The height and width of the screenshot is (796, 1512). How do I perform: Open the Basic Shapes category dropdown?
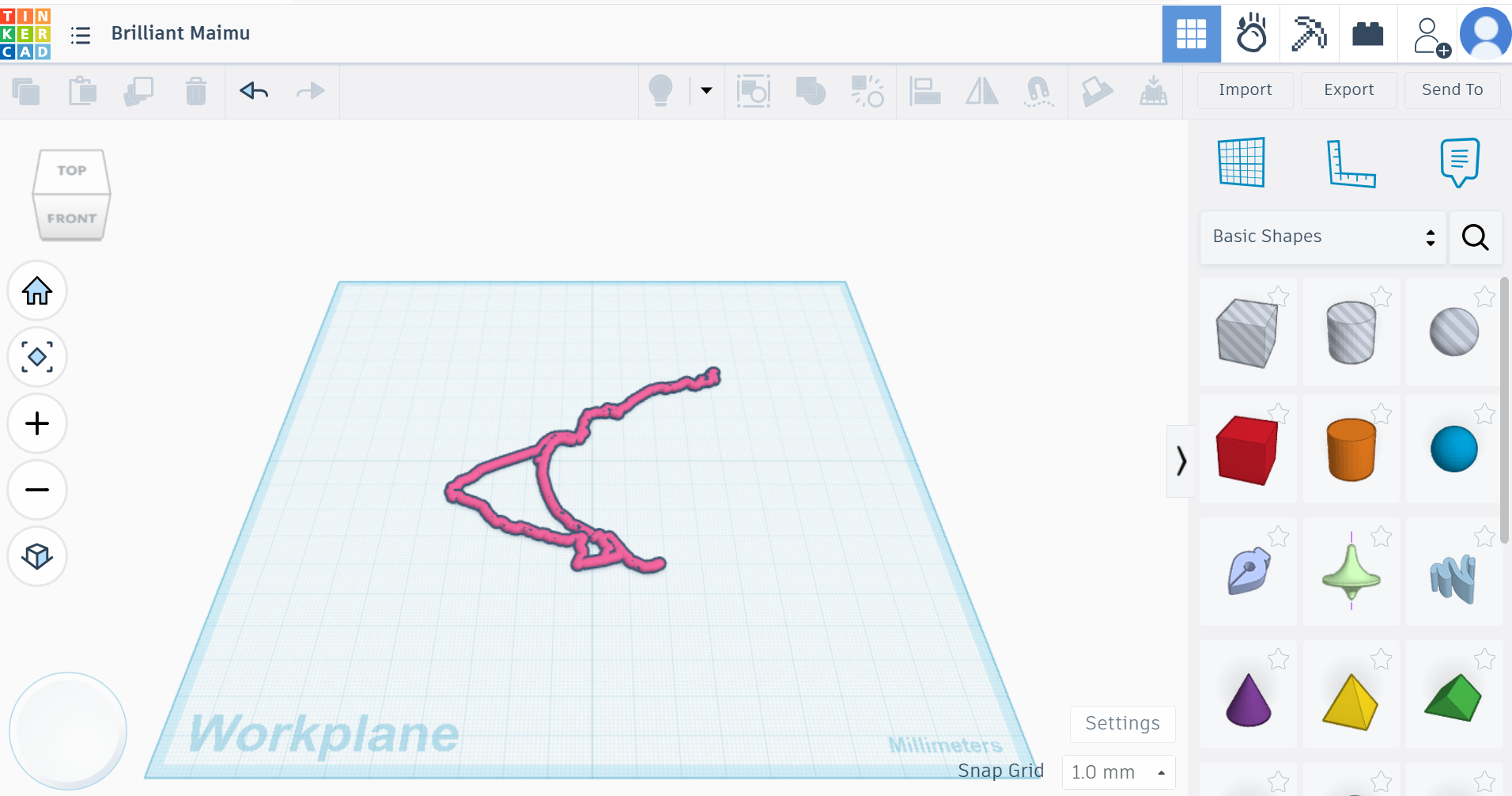(1323, 237)
